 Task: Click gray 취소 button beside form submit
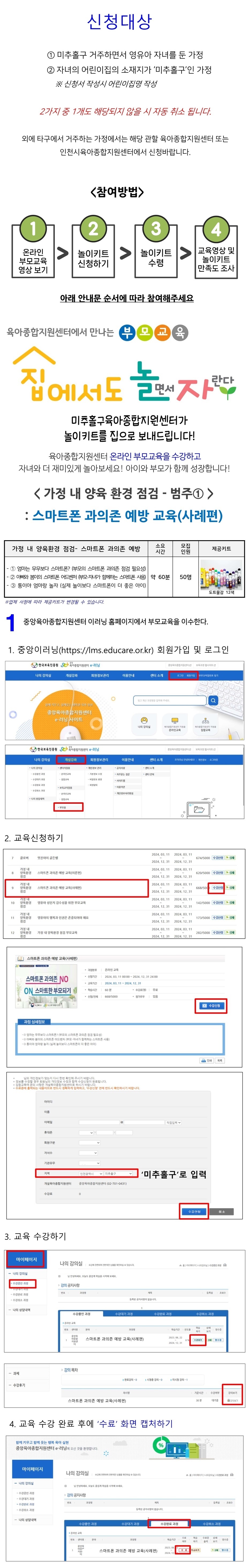click(x=222, y=1211)
